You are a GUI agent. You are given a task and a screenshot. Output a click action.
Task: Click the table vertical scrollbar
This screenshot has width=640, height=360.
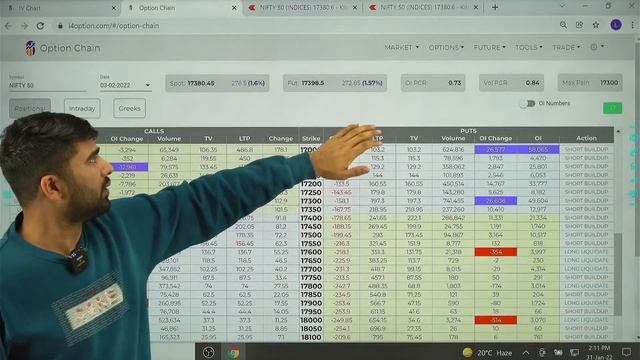click(x=618, y=273)
